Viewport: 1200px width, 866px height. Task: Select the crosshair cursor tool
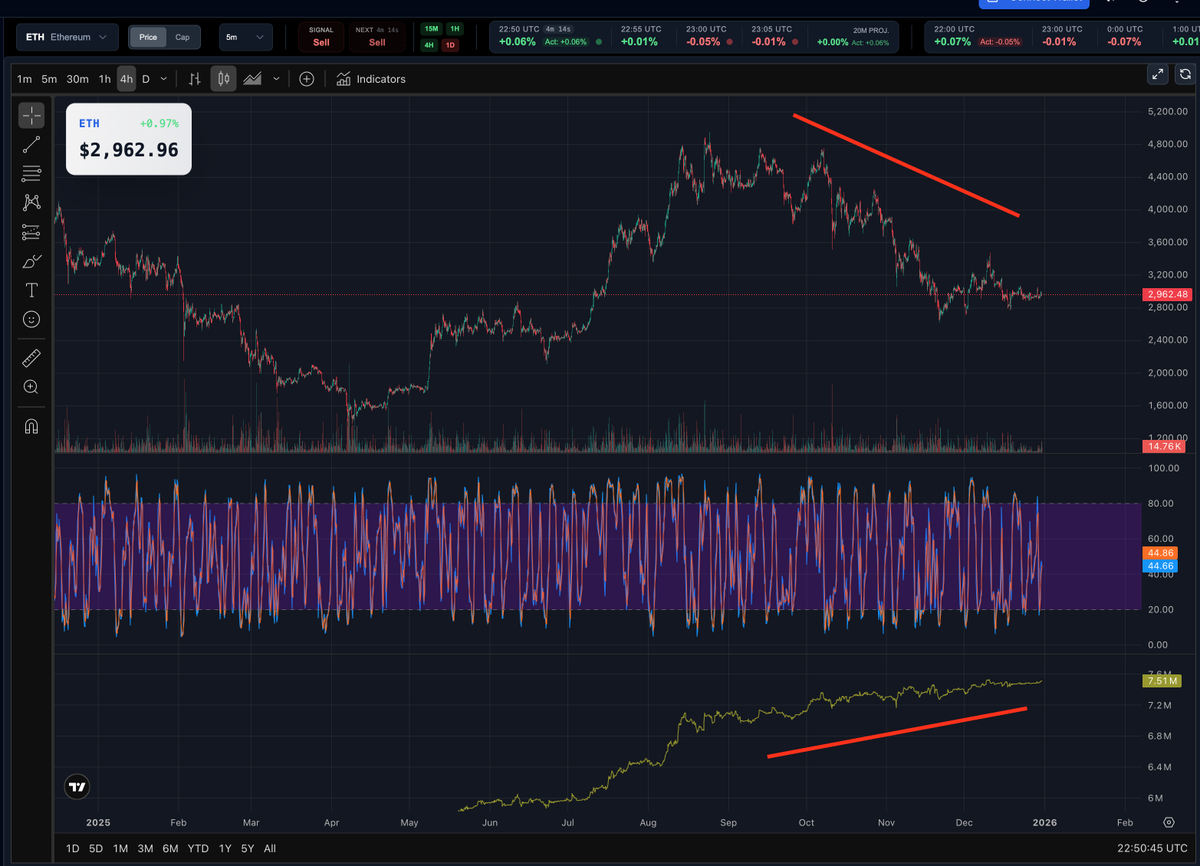(x=31, y=115)
